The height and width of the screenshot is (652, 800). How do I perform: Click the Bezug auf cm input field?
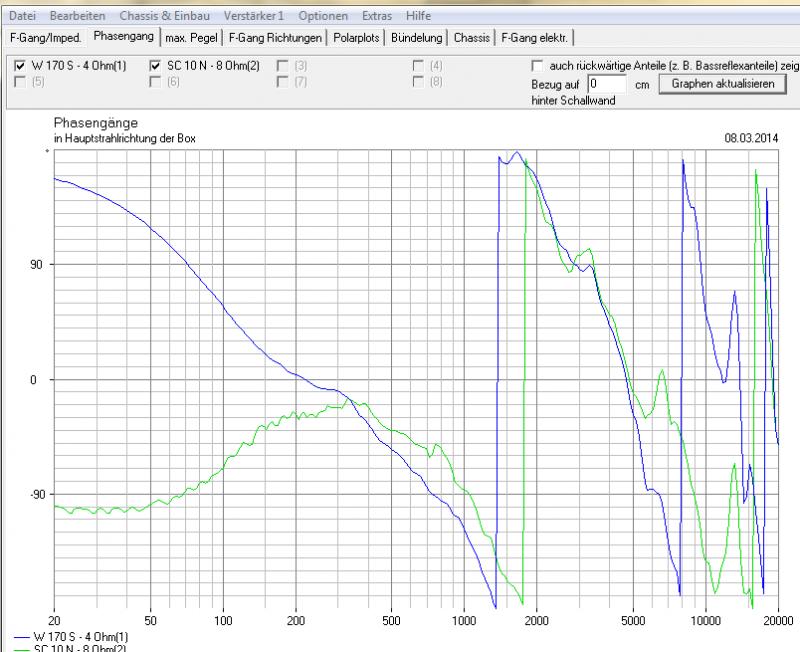pyautogui.click(x=607, y=85)
